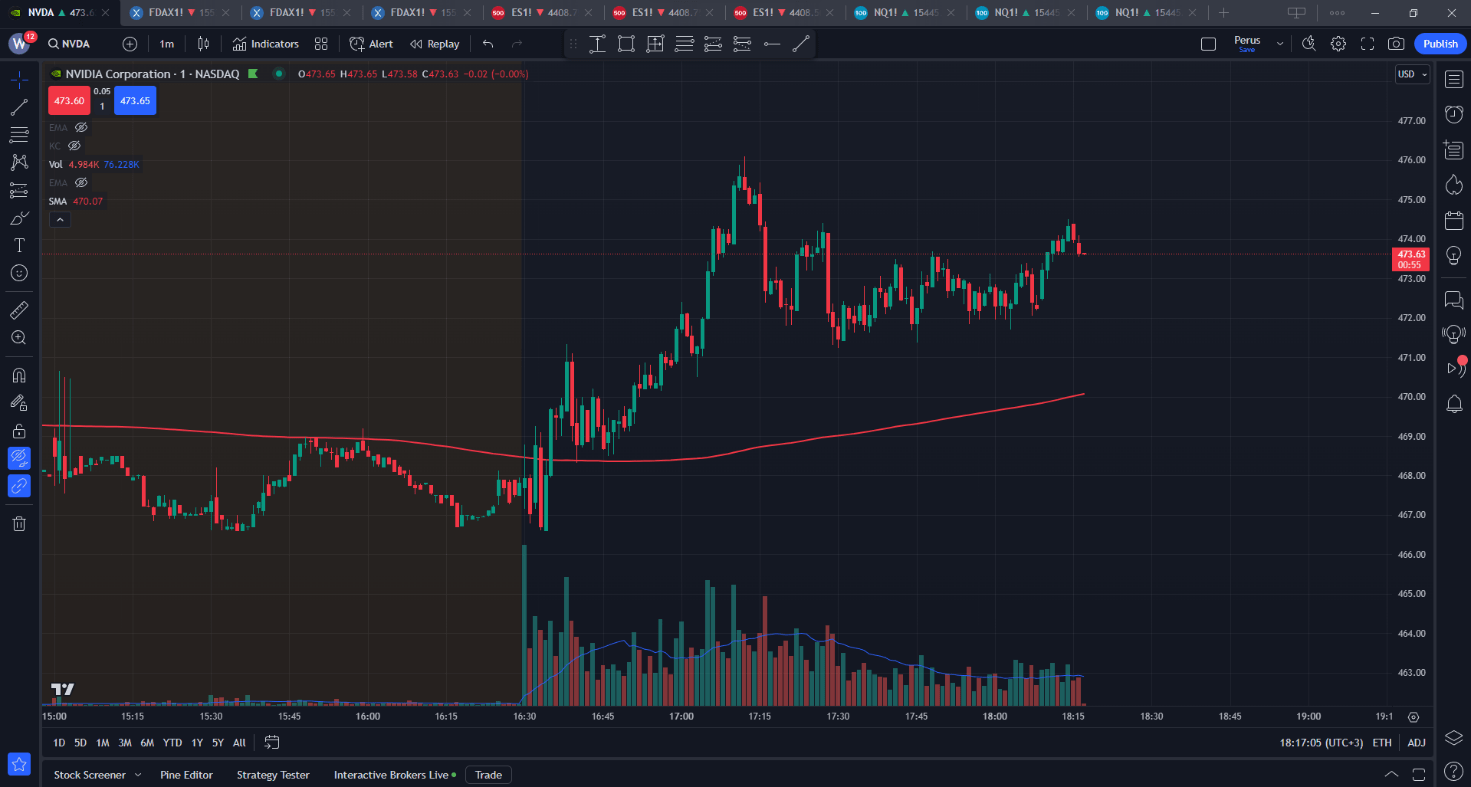
Task: Open the Alerts alarm clock panel icon
Action: [1454, 115]
